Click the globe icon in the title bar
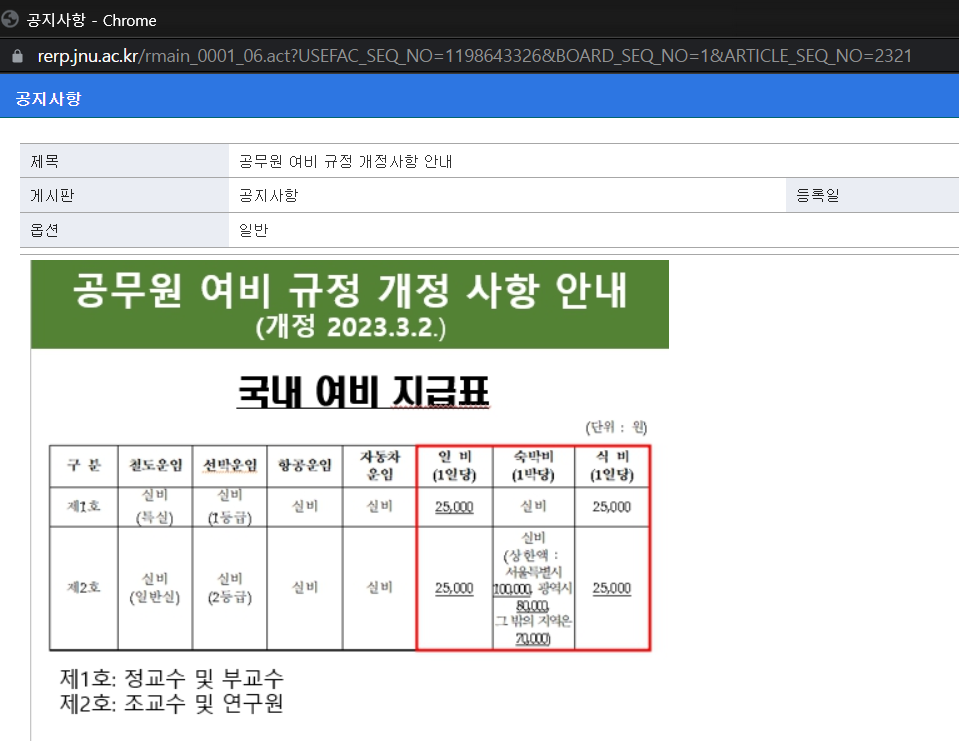 tap(11, 20)
